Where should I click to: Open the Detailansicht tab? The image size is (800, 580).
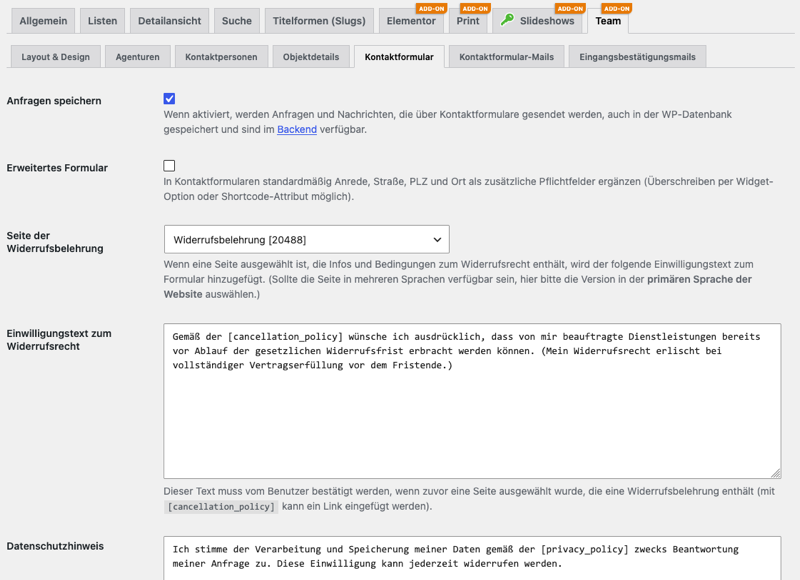(169, 21)
